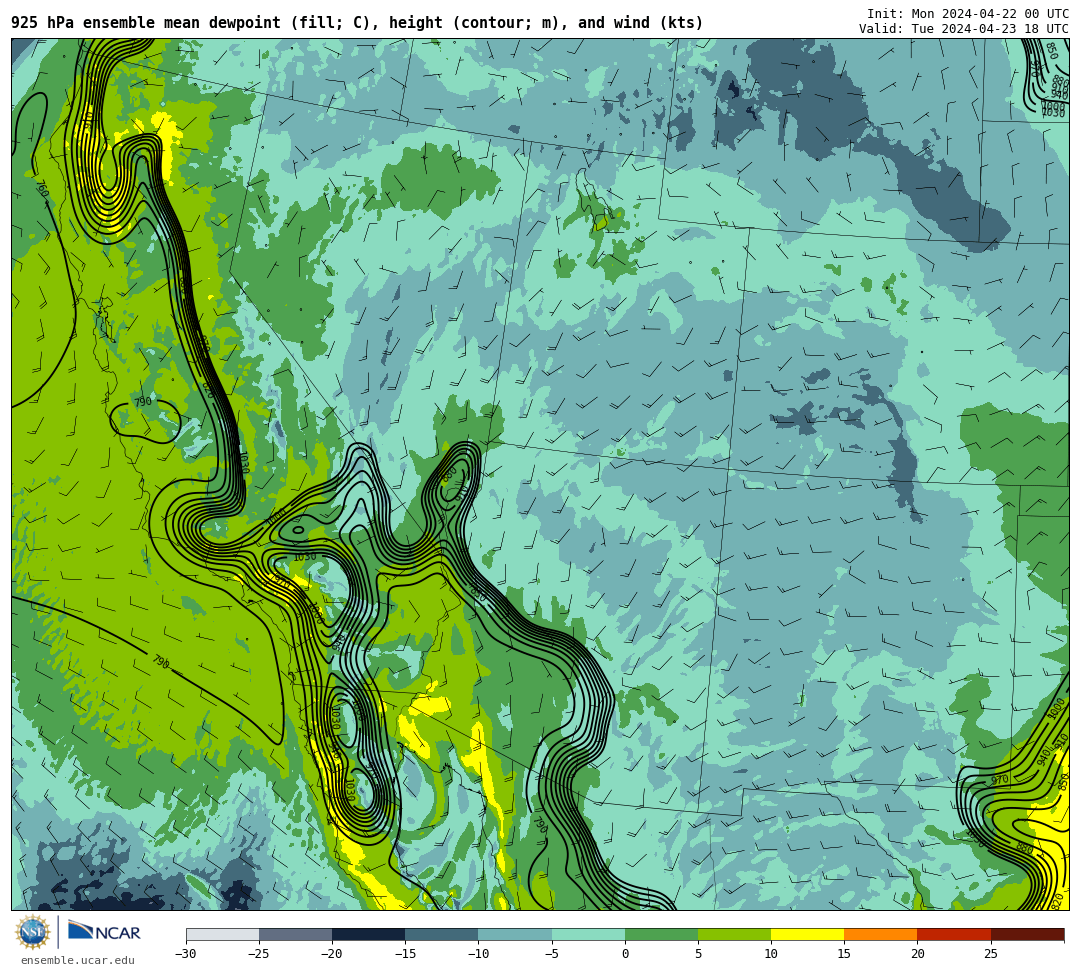Screen dimensions: 1080x973
Task: Pick the yellow 10 to 15 swatch
Action: click(807, 934)
